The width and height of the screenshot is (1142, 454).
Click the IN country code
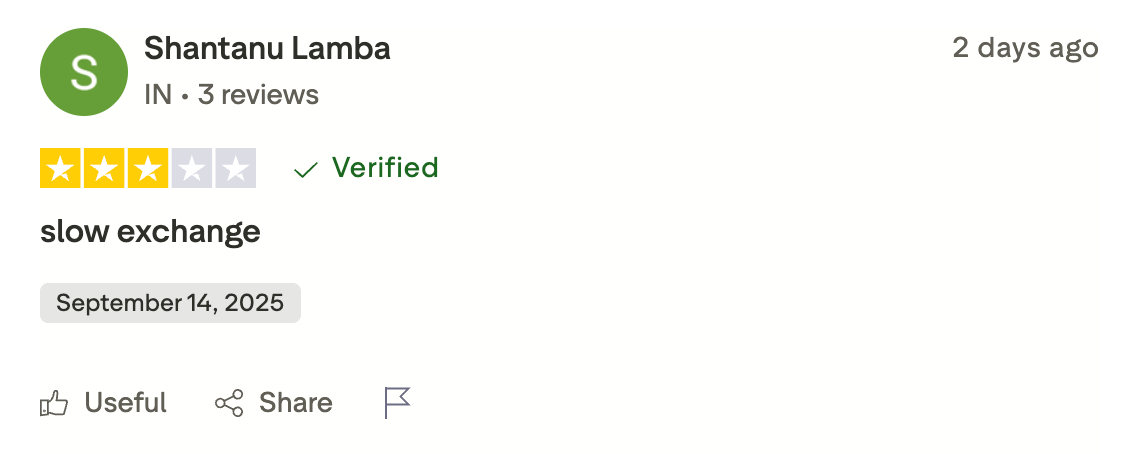pos(158,95)
